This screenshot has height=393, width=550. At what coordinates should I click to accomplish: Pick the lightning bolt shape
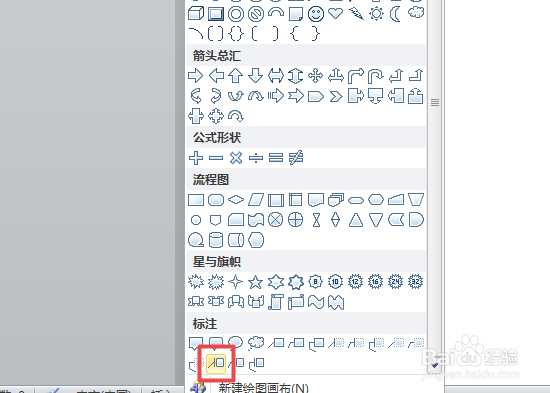point(356,14)
